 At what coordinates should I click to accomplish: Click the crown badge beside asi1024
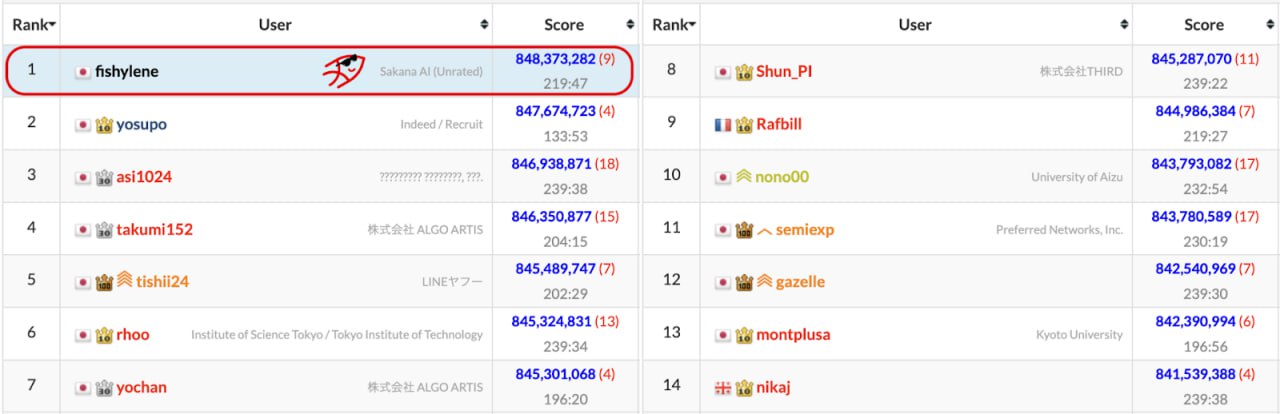104,177
